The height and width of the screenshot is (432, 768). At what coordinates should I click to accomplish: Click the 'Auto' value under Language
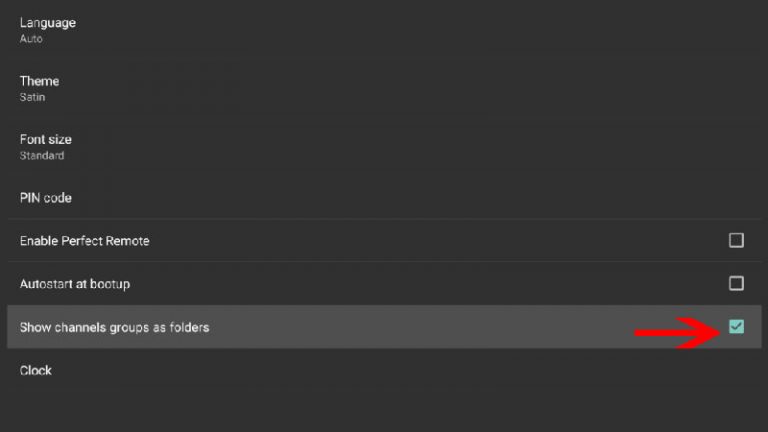click(x=31, y=39)
